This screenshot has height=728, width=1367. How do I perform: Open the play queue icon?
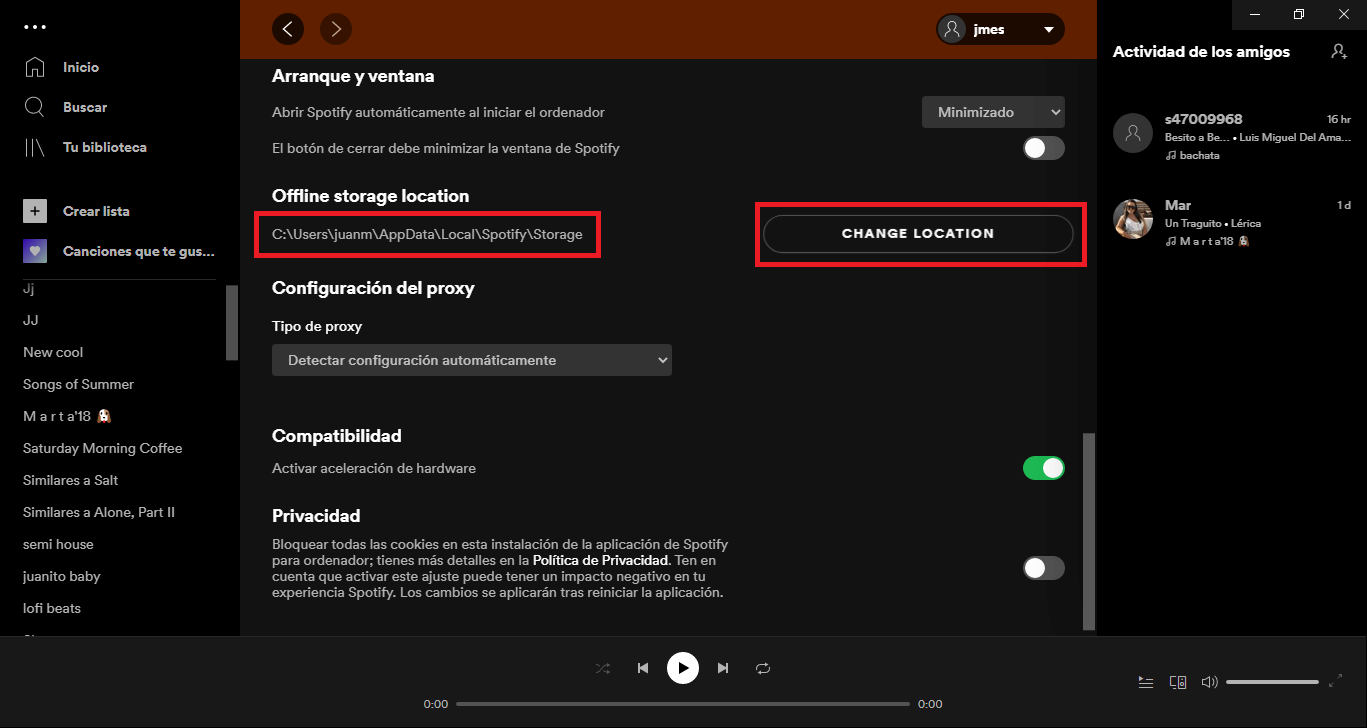(1146, 682)
